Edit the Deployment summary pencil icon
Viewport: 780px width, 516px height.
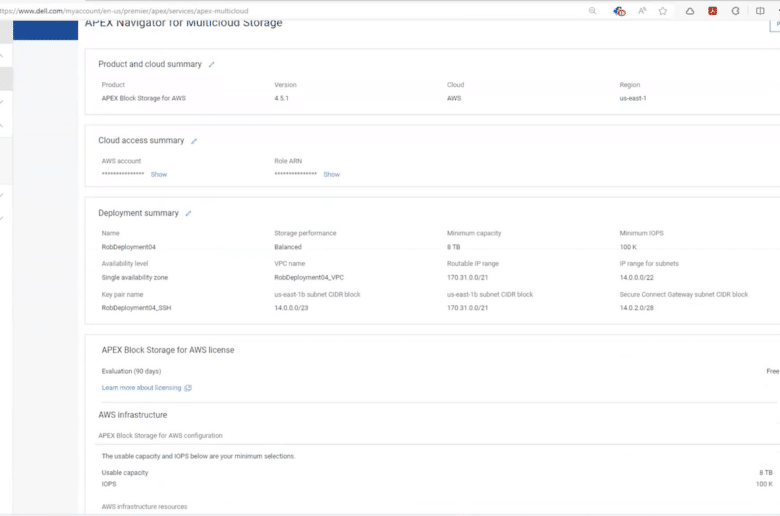(188, 213)
